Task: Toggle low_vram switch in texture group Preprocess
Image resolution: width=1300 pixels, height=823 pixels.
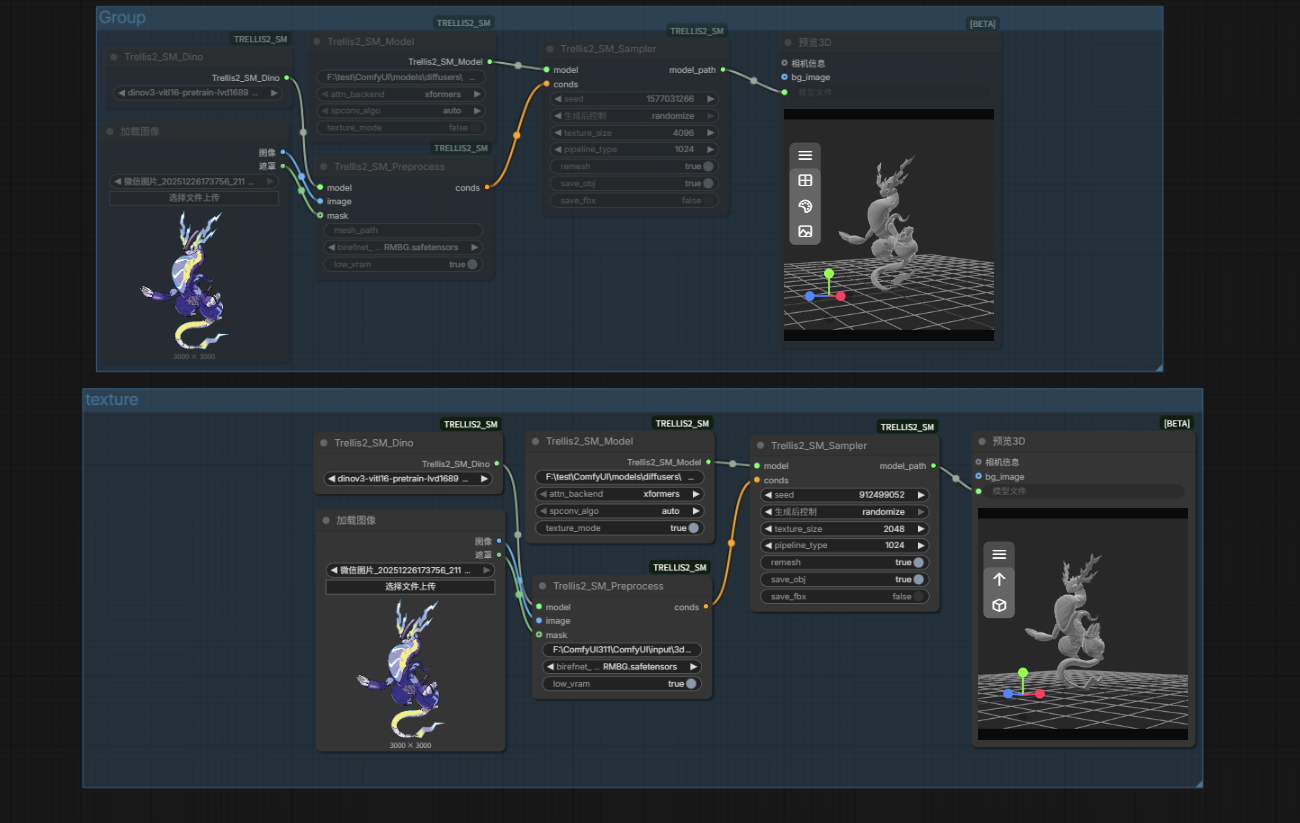Action: click(x=691, y=684)
